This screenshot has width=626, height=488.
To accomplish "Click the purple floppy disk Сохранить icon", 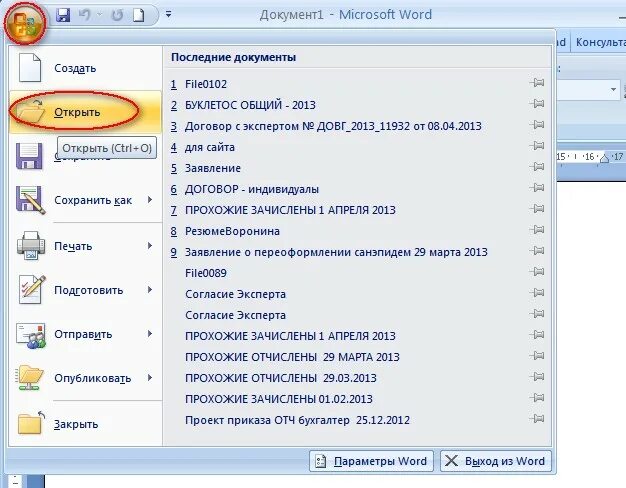I will [x=29, y=156].
